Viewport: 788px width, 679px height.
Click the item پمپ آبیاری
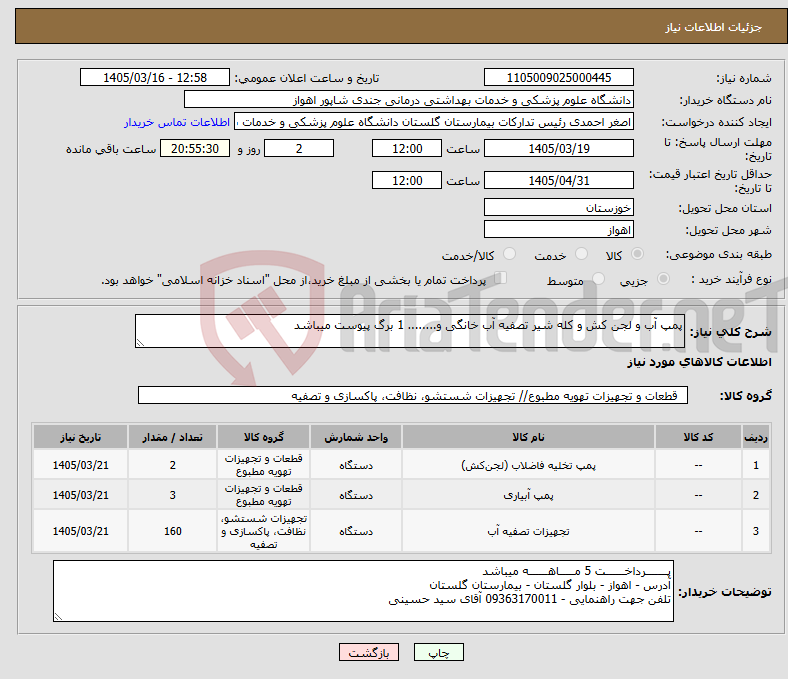pos(528,495)
